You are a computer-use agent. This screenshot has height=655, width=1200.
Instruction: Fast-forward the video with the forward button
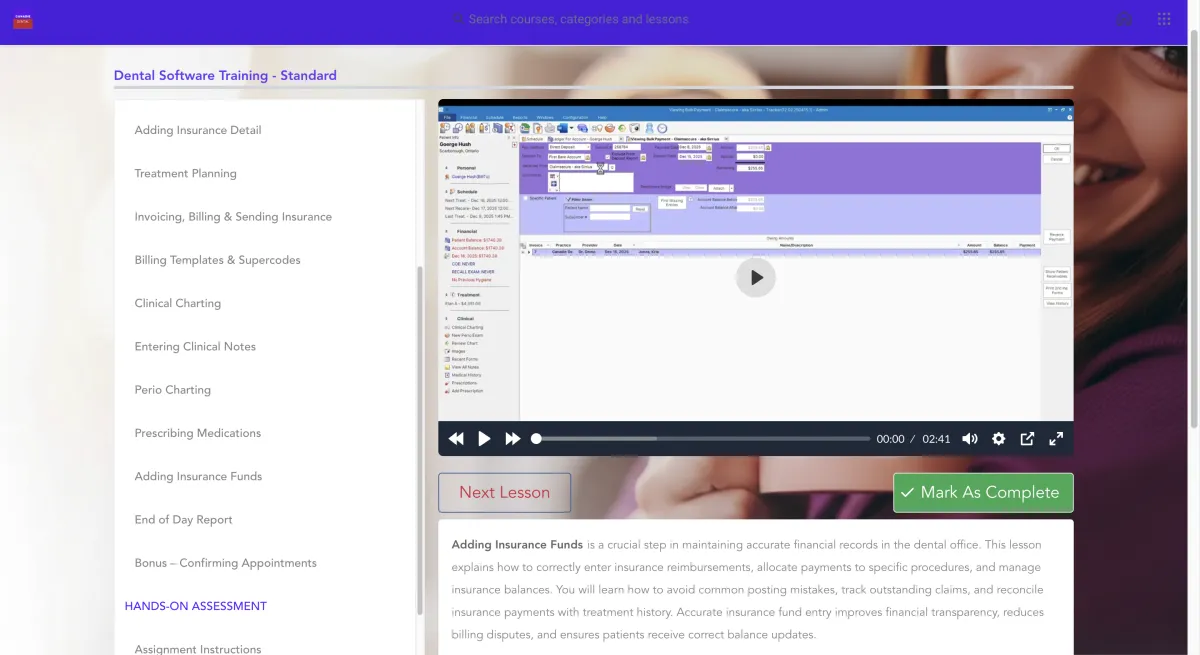point(513,439)
